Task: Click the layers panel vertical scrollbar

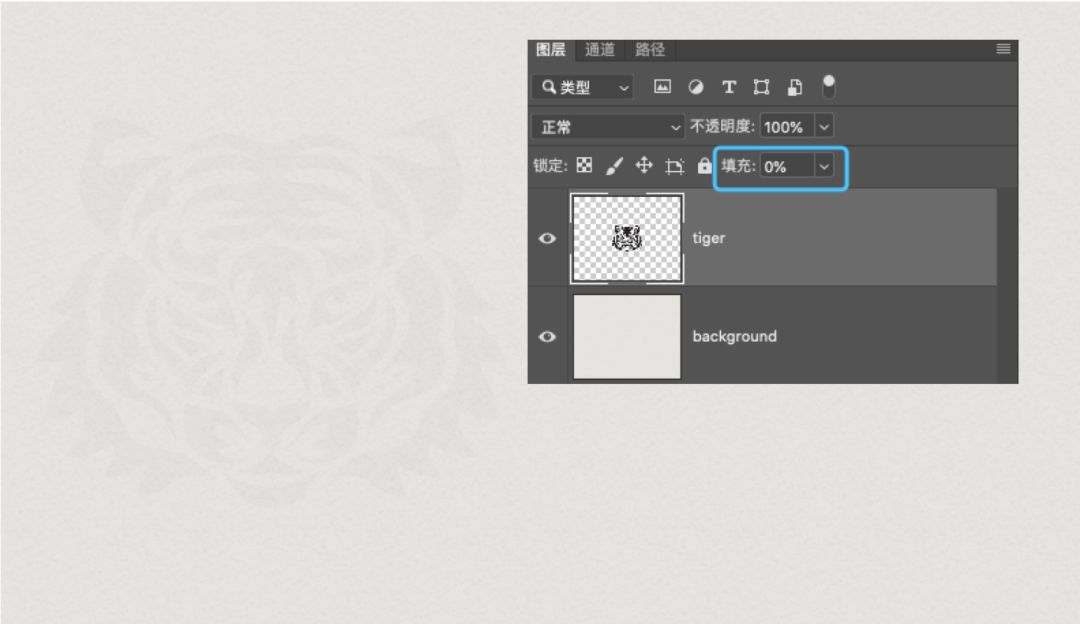Action: (1007, 285)
